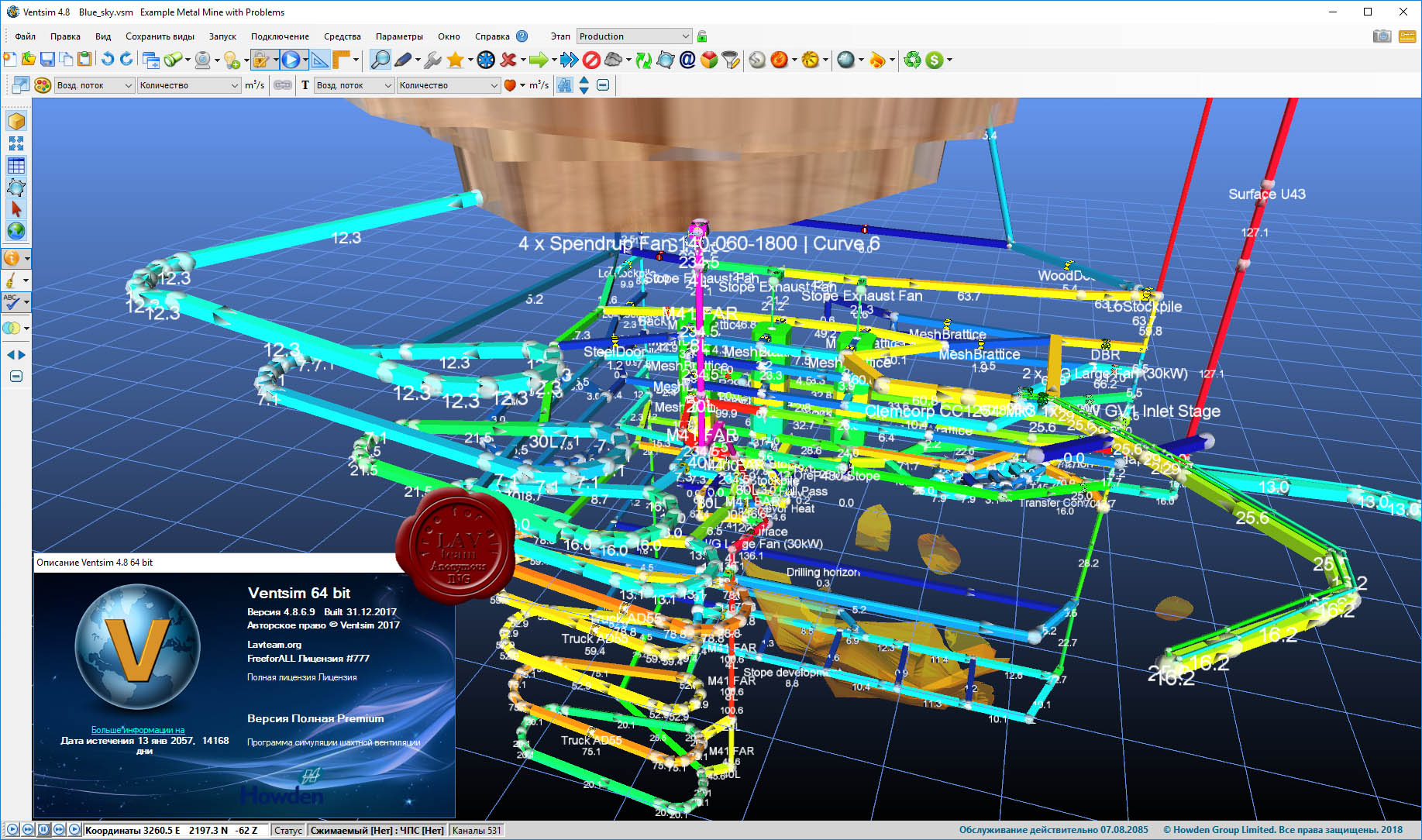The image size is (1422, 840).
Task: Click the green flashlight icon
Action: (174, 60)
